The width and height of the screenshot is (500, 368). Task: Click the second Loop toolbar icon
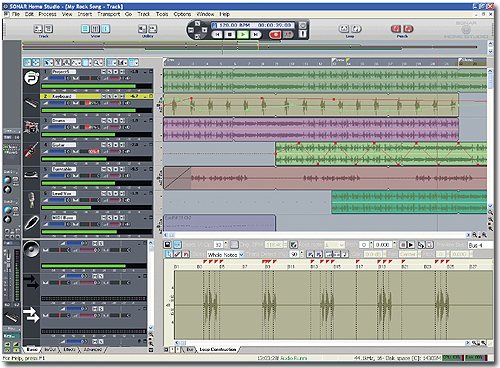tap(356, 29)
